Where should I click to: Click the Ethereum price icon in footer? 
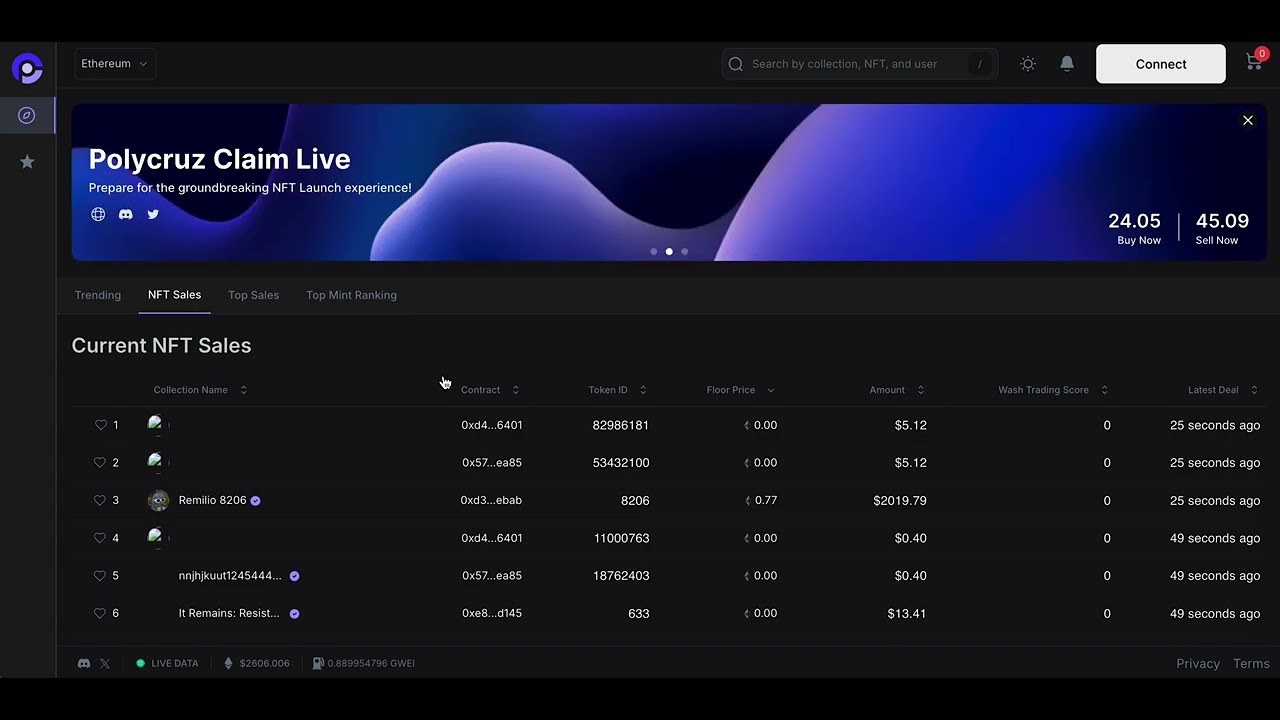coord(228,663)
